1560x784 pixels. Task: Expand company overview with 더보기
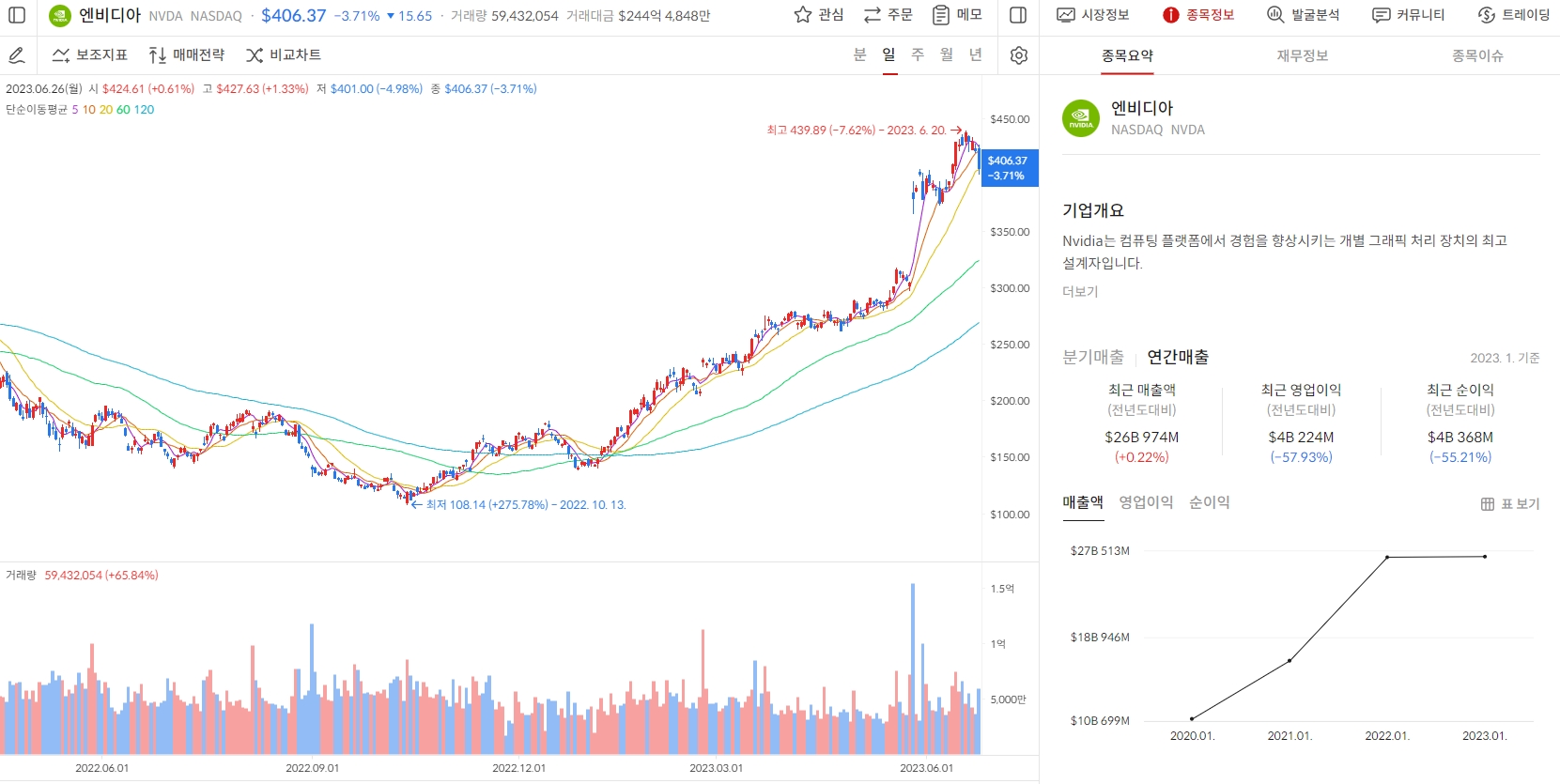1080,291
